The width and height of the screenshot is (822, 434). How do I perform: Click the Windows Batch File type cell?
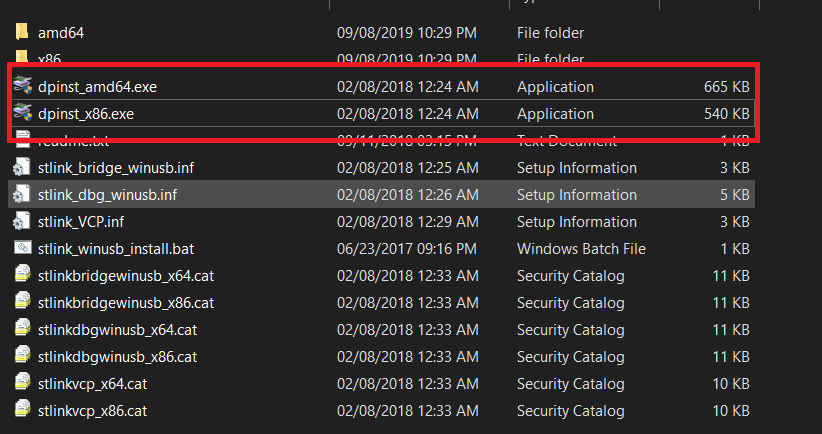(581, 249)
